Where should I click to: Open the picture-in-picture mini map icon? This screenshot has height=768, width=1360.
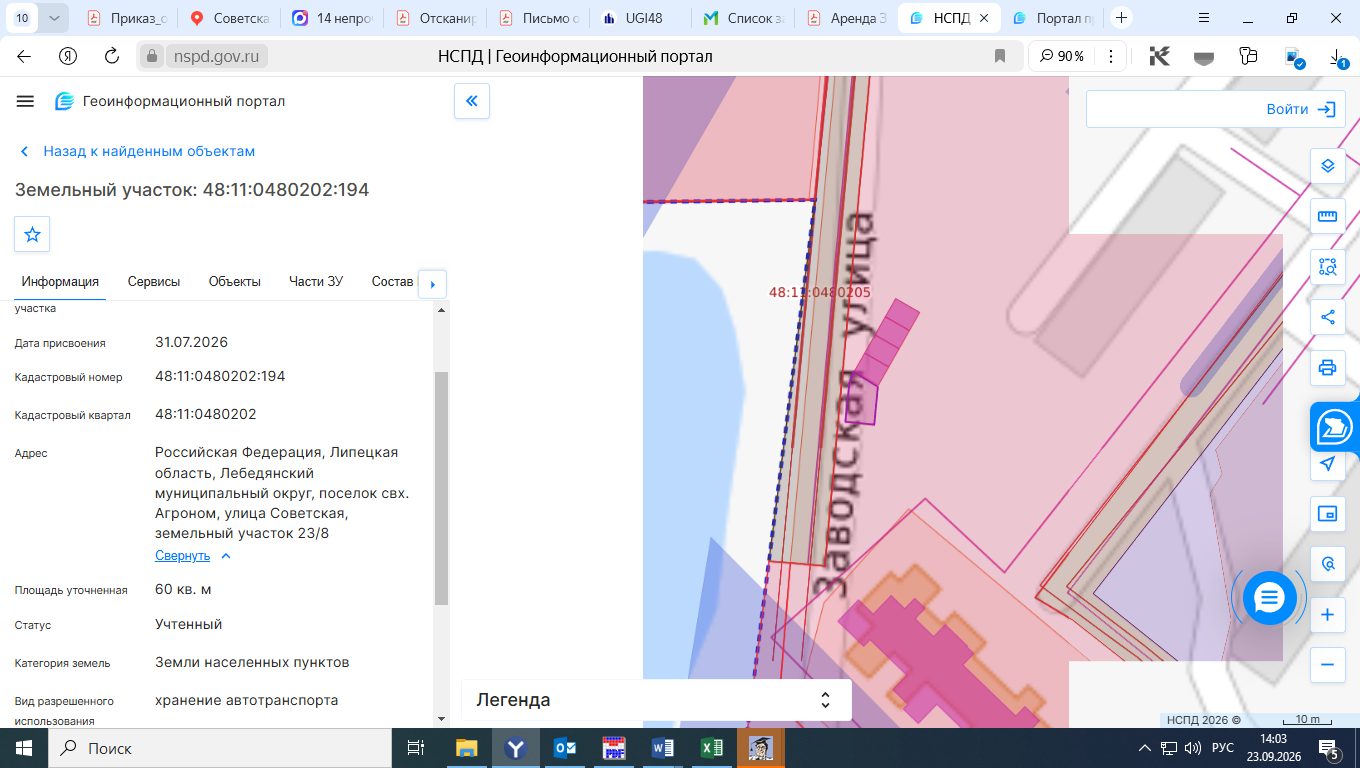(x=1328, y=514)
